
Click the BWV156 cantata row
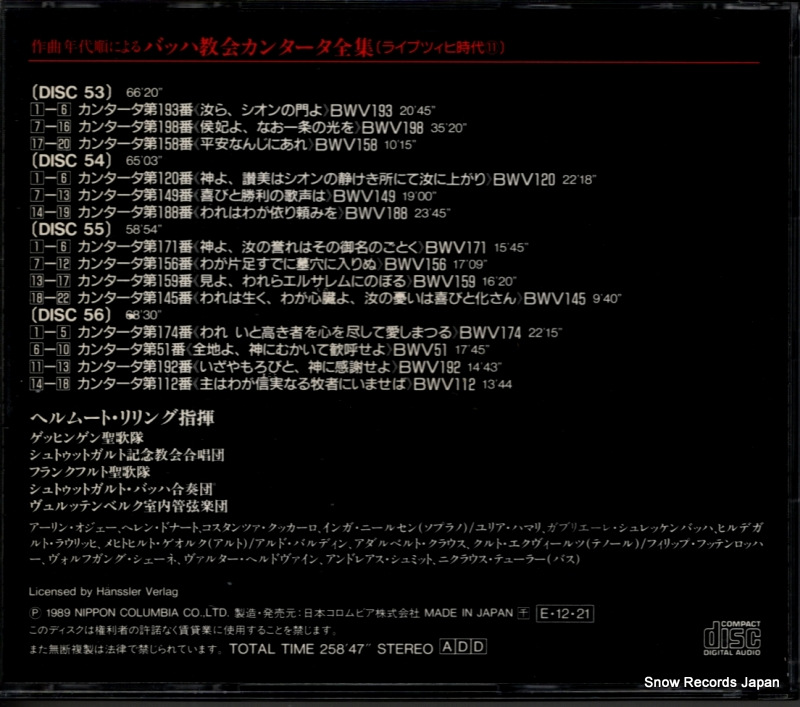point(259,264)
